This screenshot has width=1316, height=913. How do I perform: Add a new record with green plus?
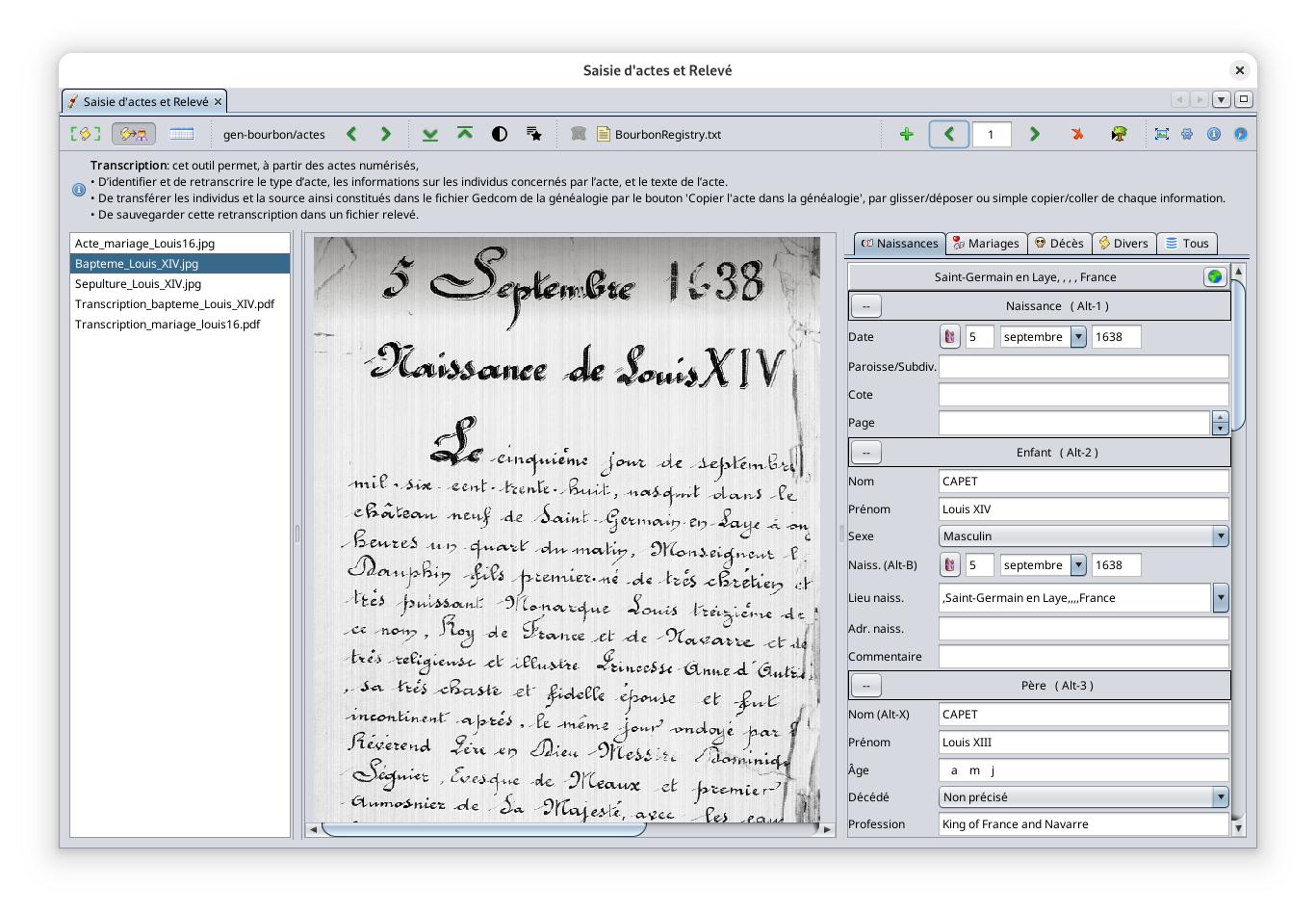click(906, 134)
